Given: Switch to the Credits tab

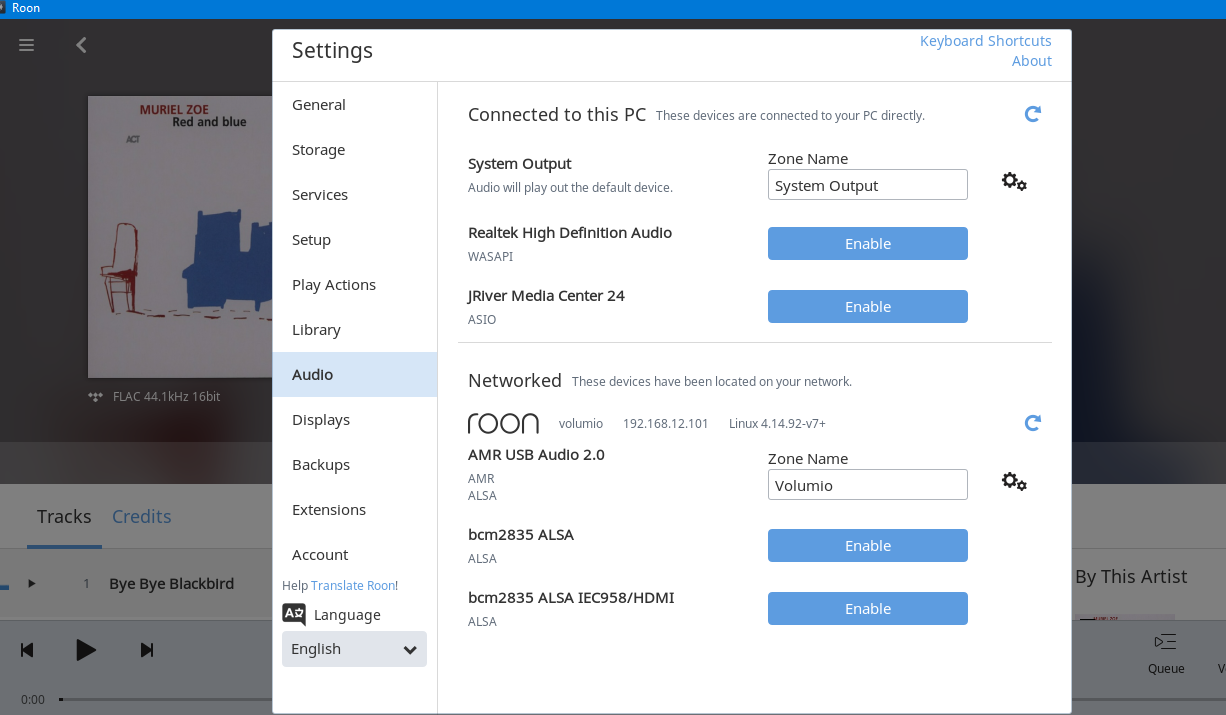Looking at the screenshot, I should point(142,517).
